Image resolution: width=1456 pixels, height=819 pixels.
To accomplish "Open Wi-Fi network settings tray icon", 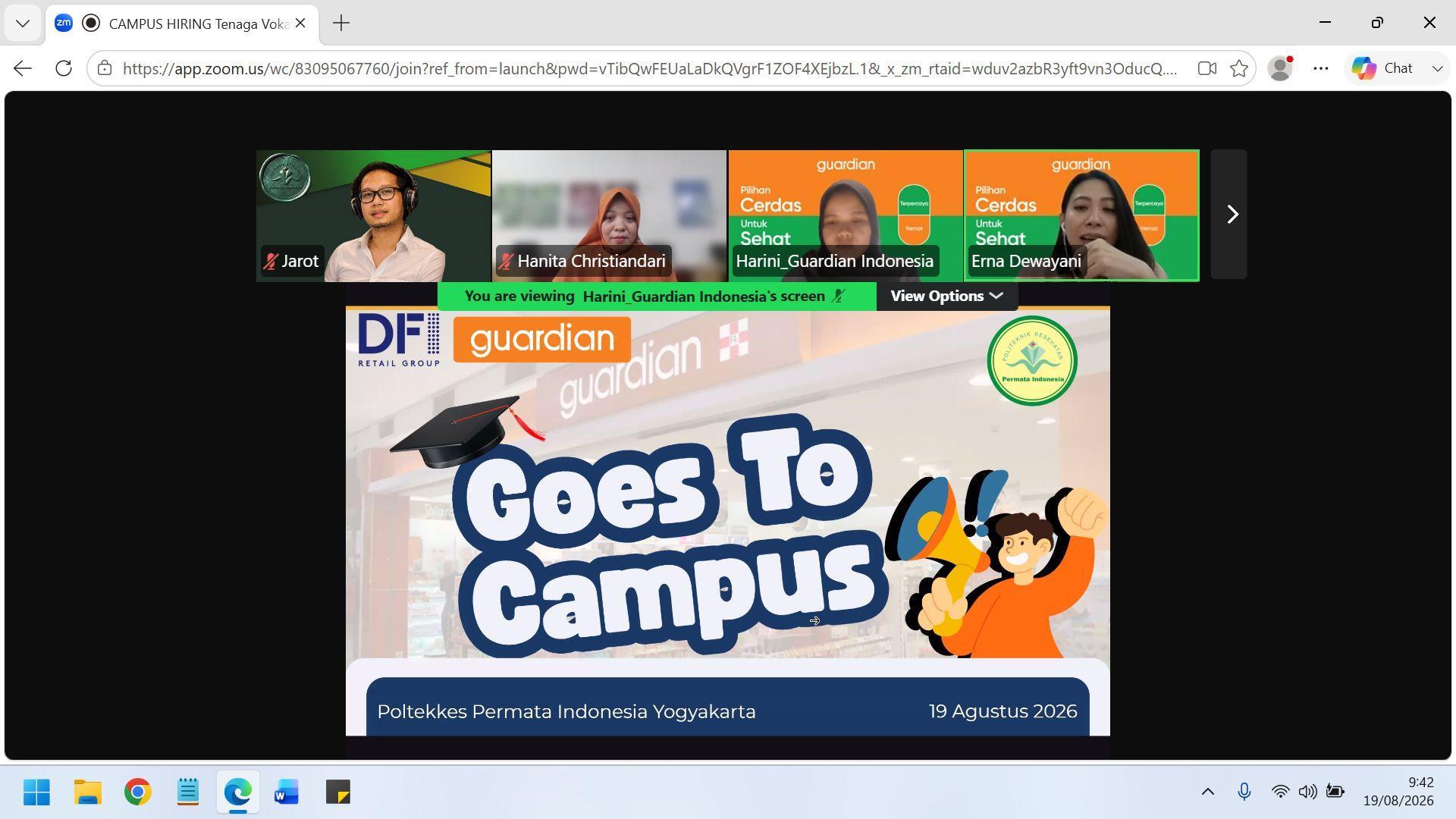I will click(1280, 792).
